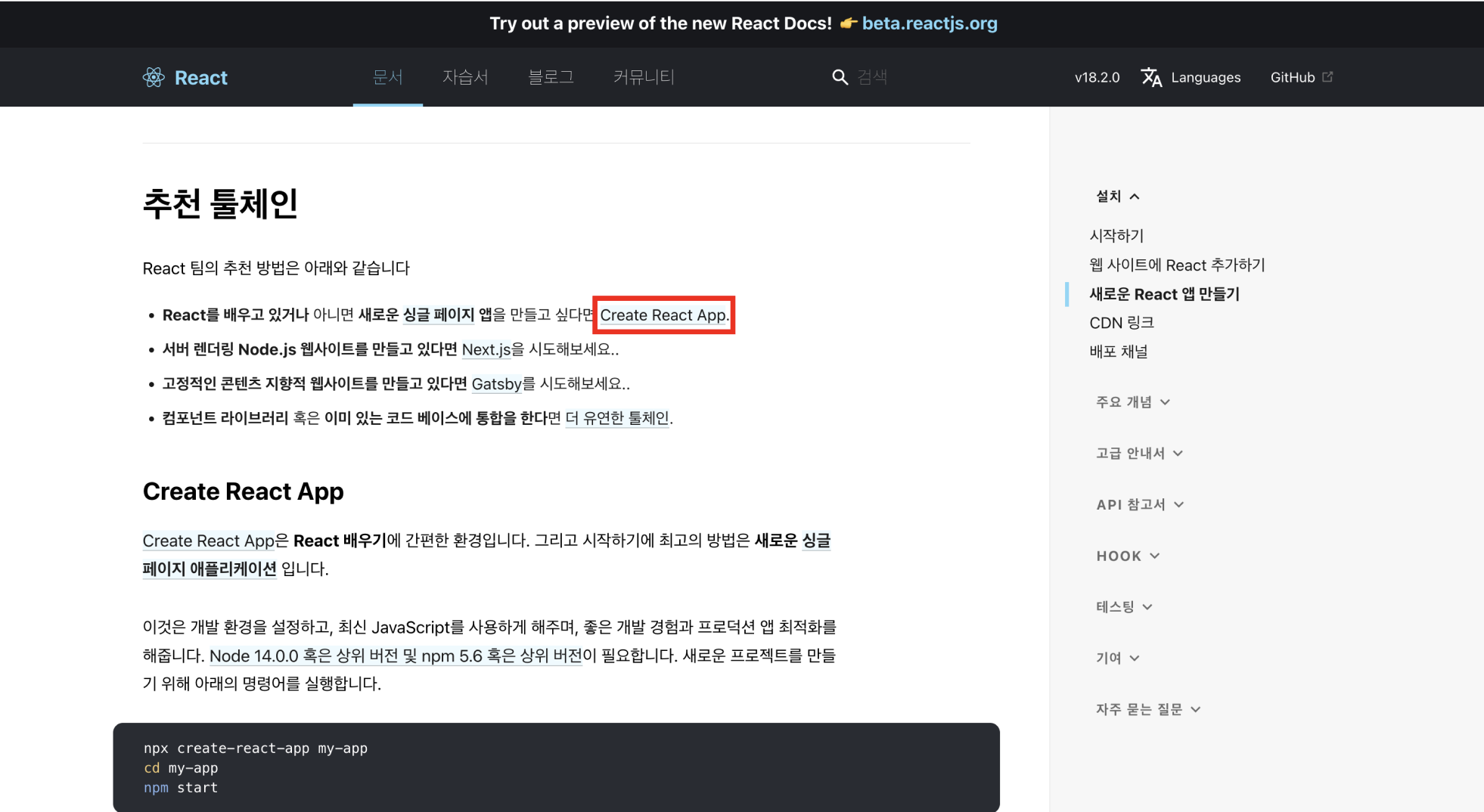Open the Gatsby link

[x=496, y=384]
